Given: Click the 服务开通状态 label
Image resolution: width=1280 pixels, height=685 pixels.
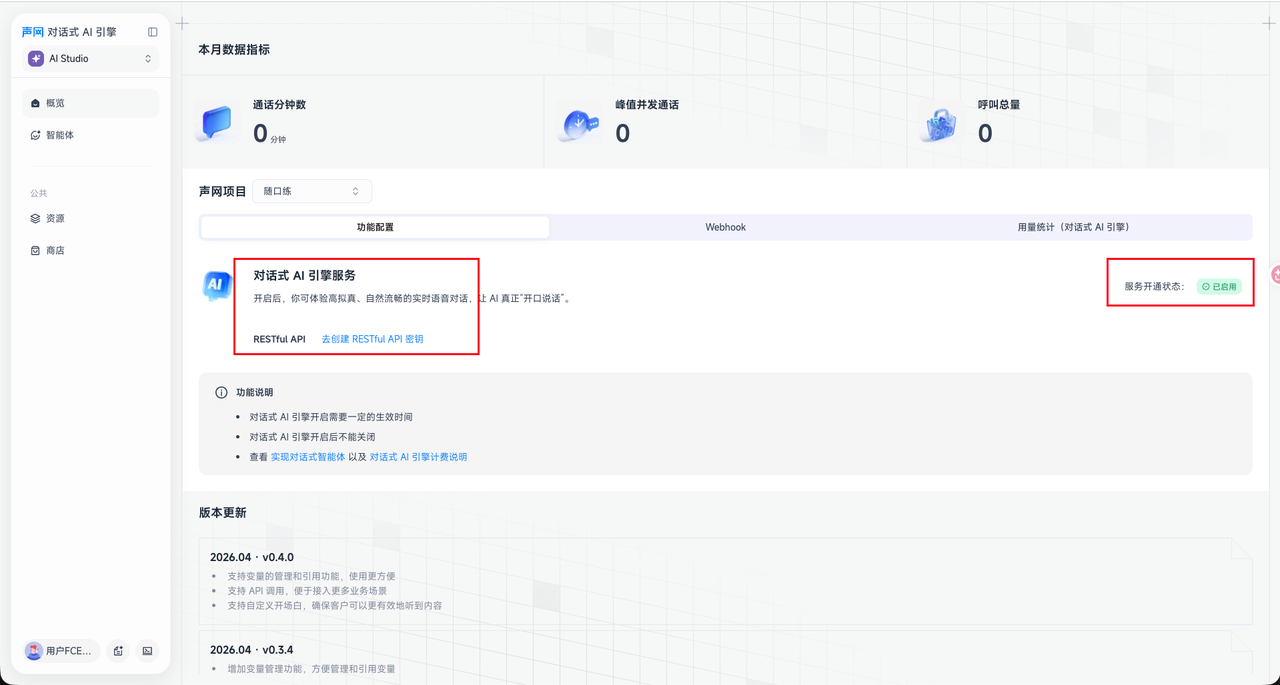Looking at the screenshot, I should pos(1154,286).
